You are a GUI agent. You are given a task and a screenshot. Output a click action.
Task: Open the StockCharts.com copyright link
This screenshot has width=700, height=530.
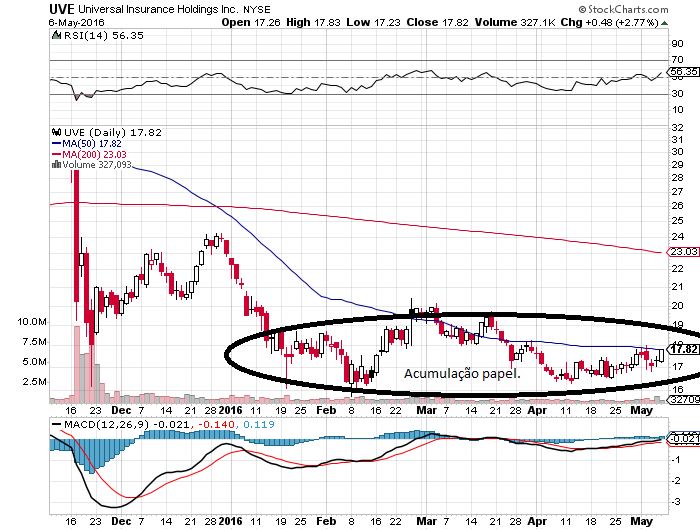tap(623, 9)
